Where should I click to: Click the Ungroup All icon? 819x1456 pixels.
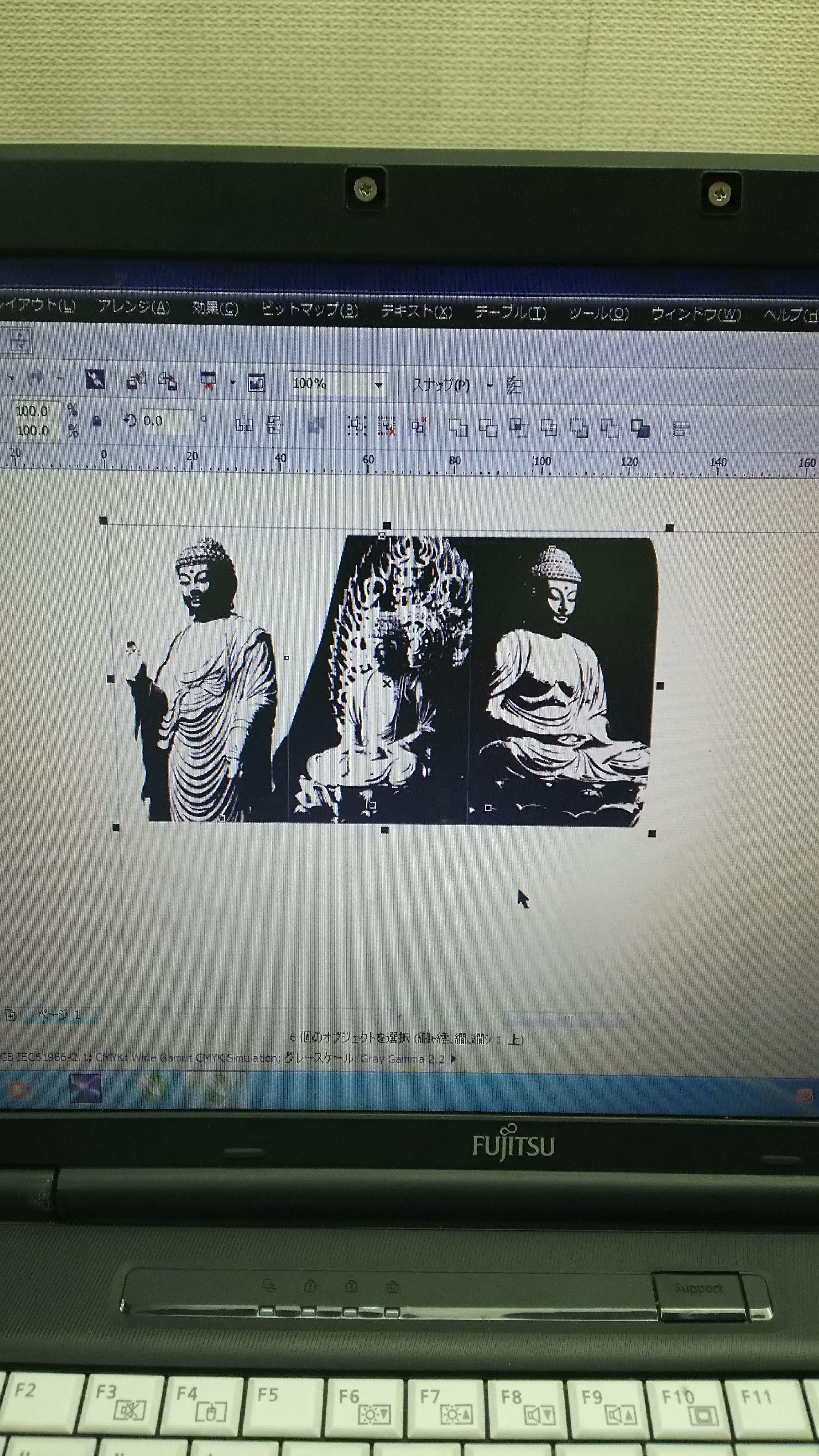pos(418,426)
